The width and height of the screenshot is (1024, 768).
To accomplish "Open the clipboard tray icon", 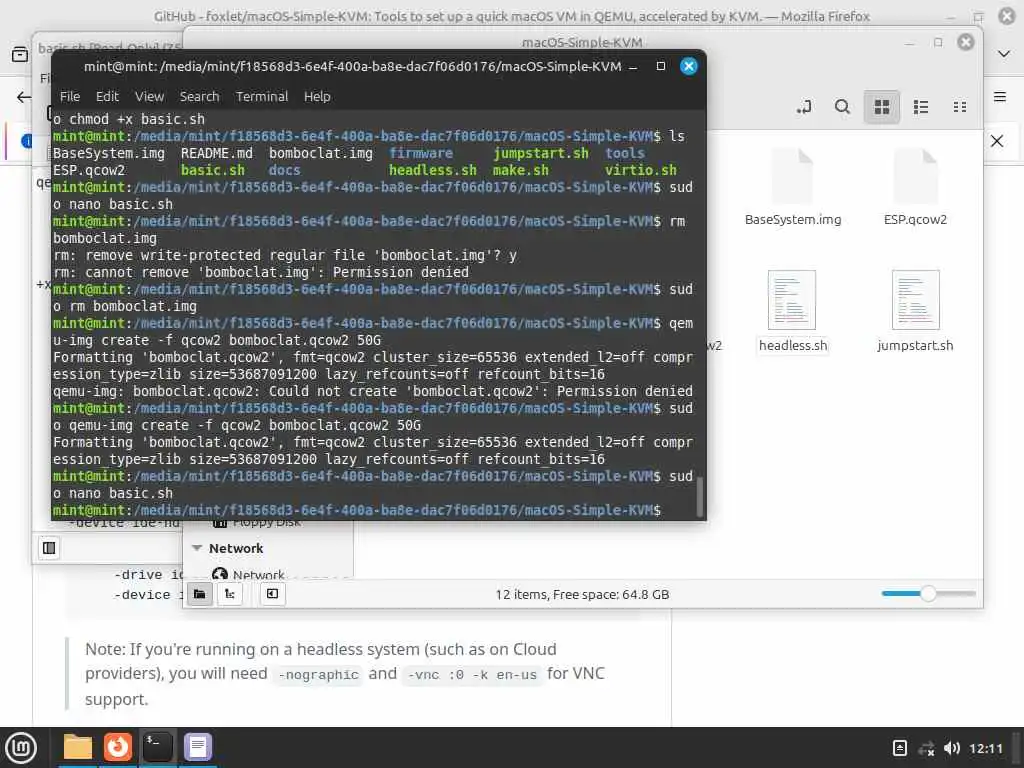I will click(x=899, y=748).
